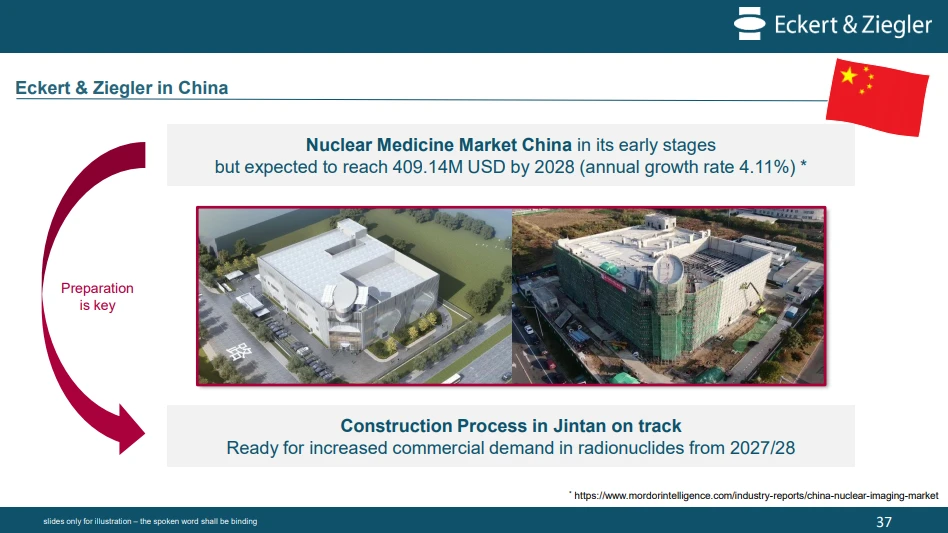Open the mordorintelligence.com source link
The width and height of the screenshot is (948, 533).
click(756, 496)
